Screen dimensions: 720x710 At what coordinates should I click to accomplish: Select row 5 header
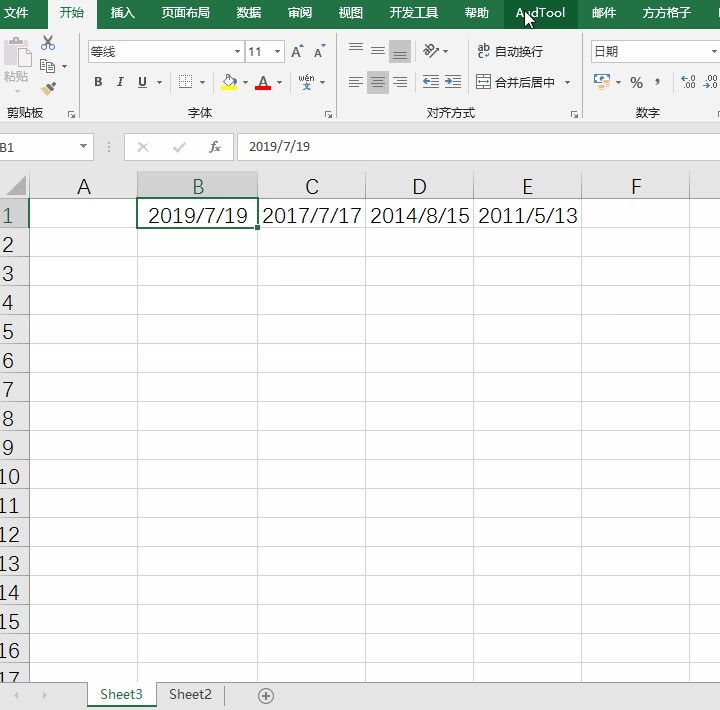pyautogui.click(x=14, y=331)
